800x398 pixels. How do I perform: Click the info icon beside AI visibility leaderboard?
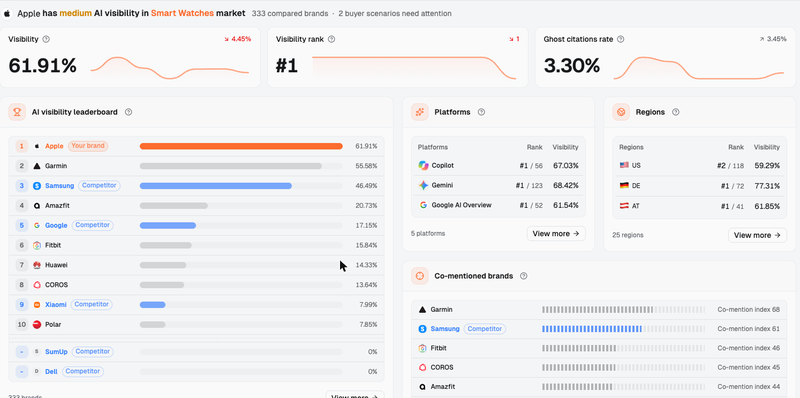click(x=129, y=112)
